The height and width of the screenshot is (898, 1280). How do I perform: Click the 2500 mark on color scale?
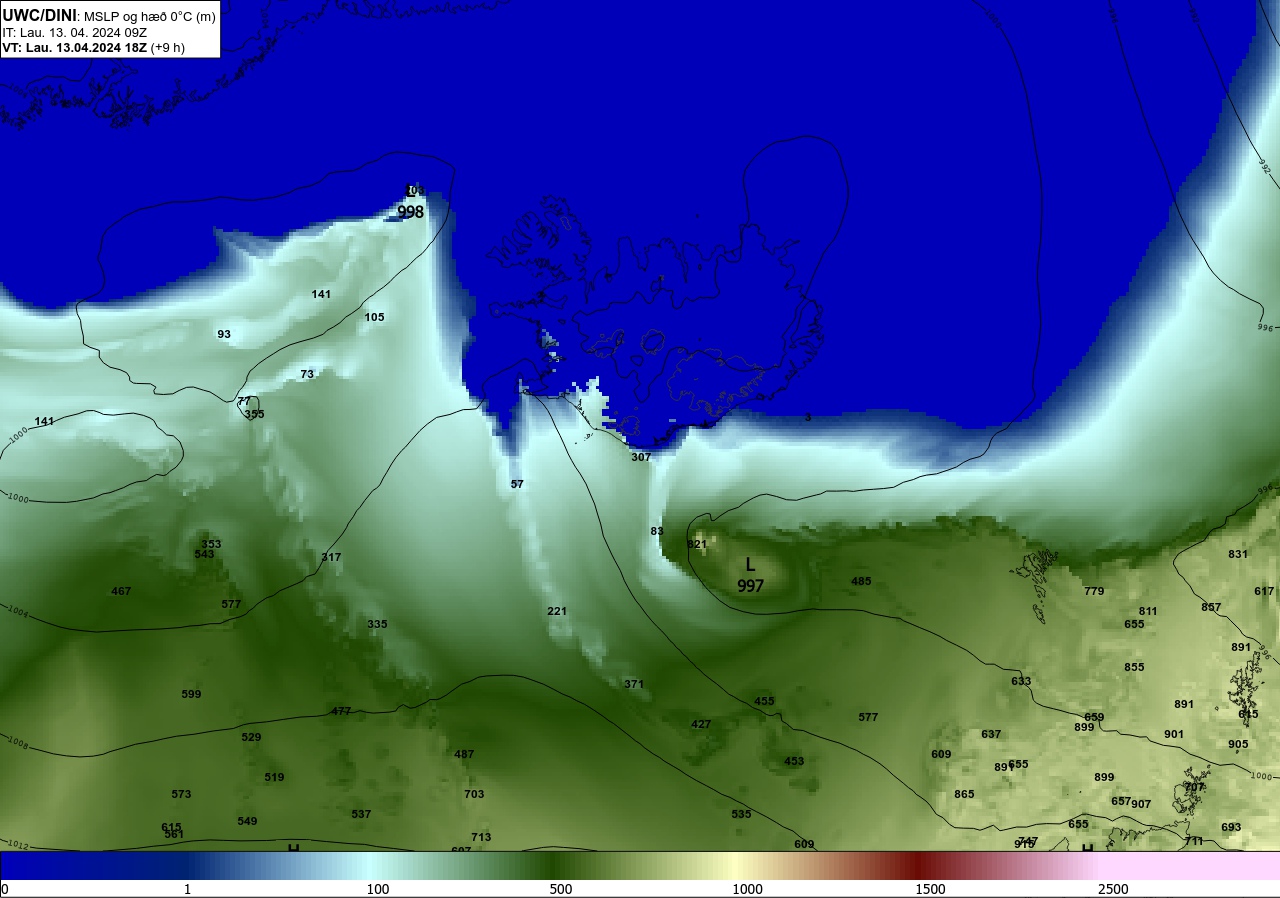point(1113,889)
